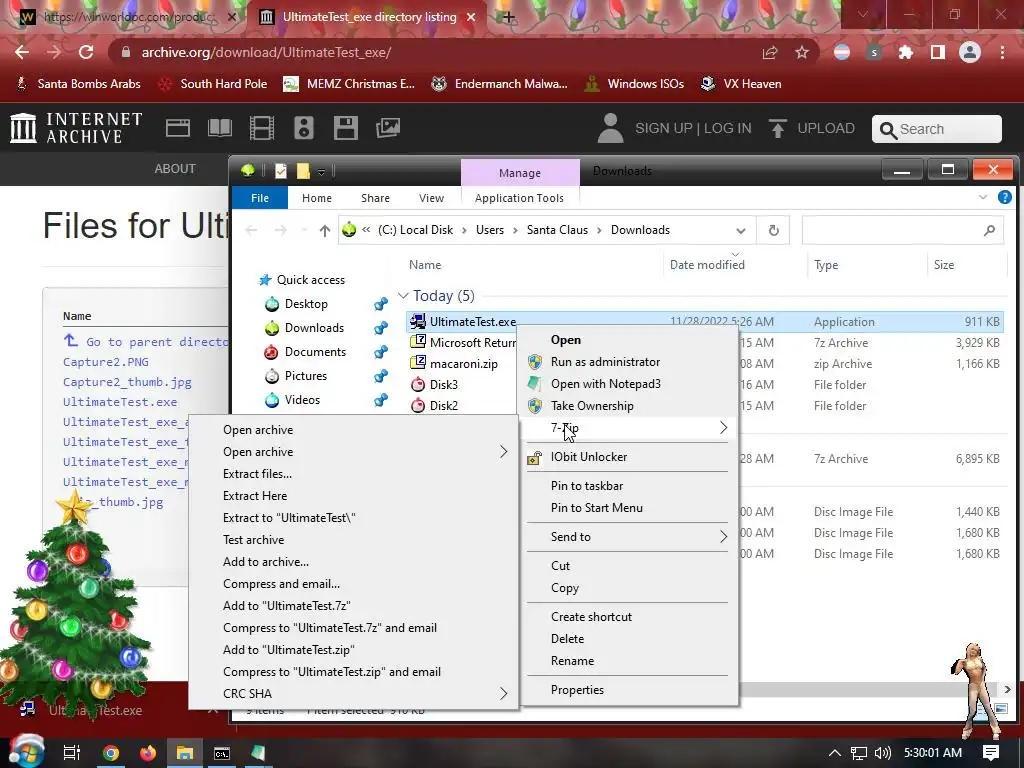Viewport: 1024px width, 768px height.
Task: Open a new browser tab
Action: coord(508,17)
